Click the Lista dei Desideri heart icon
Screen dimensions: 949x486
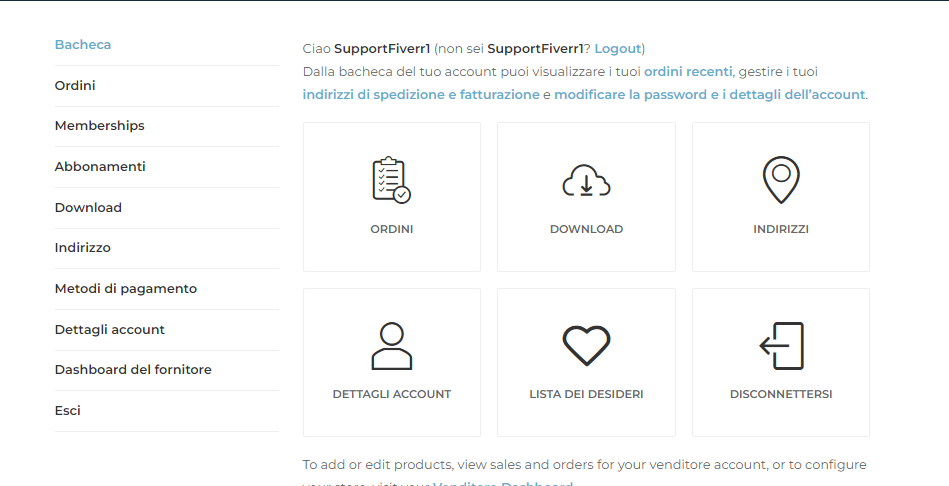586,346
